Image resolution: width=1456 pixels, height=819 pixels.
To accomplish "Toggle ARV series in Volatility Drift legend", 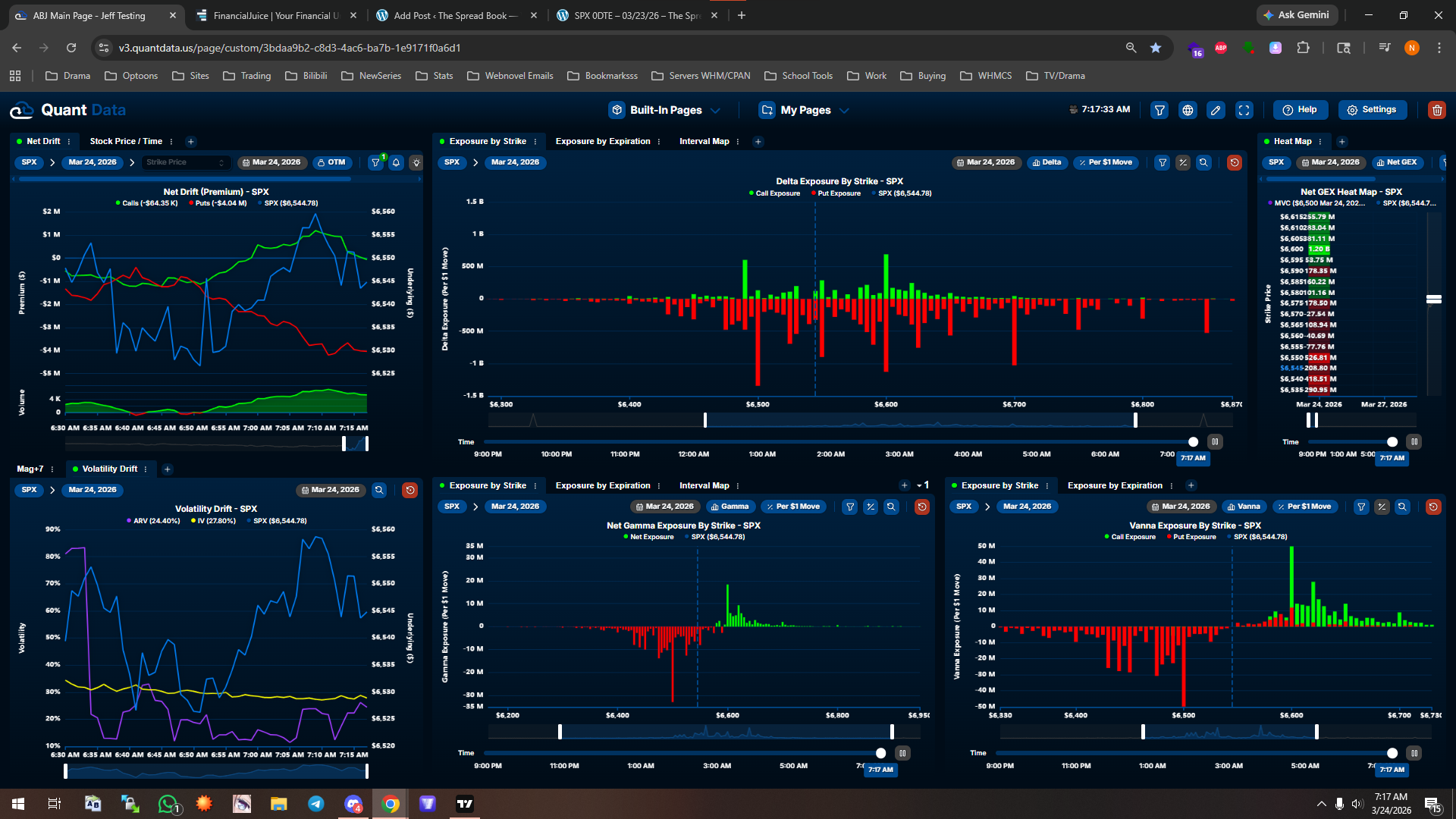I will [152, 521].
